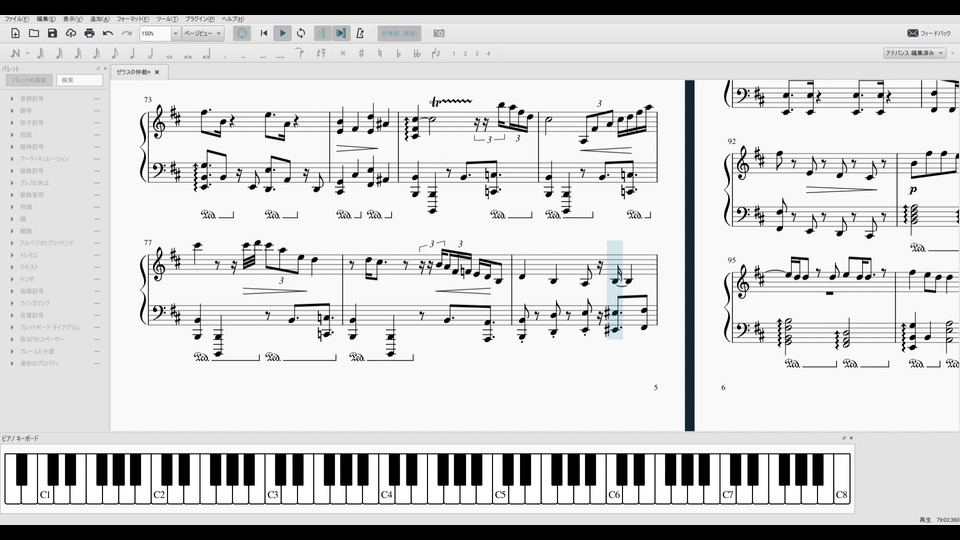The height and width of the screenshot is (540, 960).
Task: Select the whole note duration
Action: coord(170,55)
